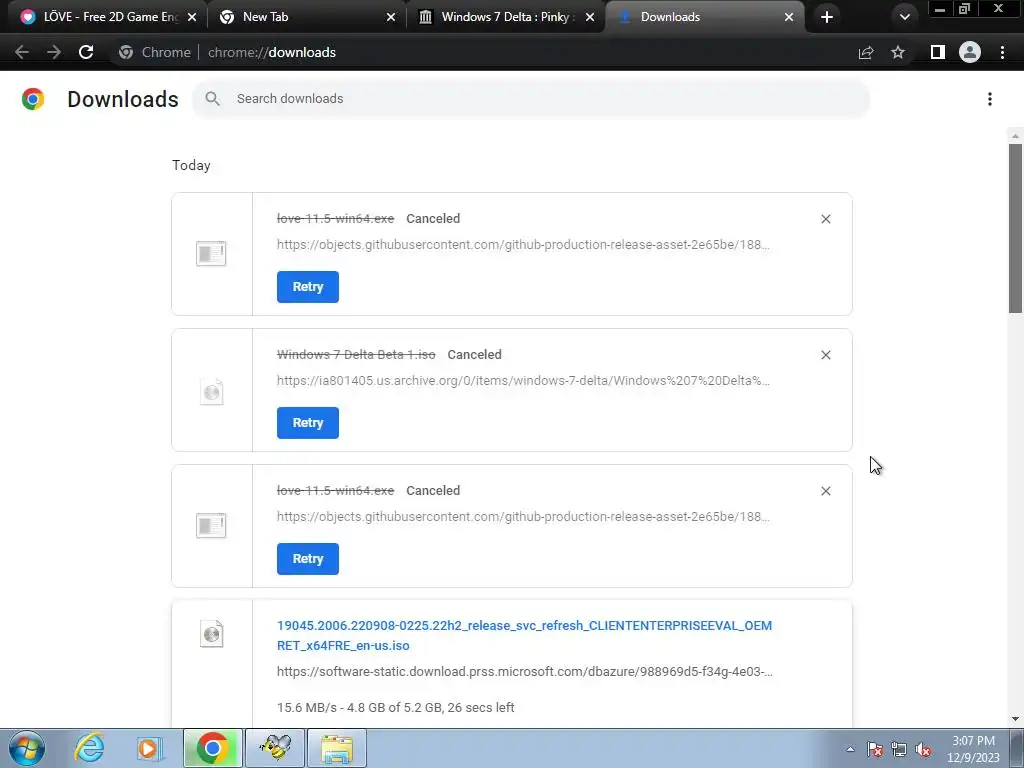Remove first love-11.5-win64.exe from list
The width and height of the screenshot is (1024, 768).
click(x=825, y=219)
